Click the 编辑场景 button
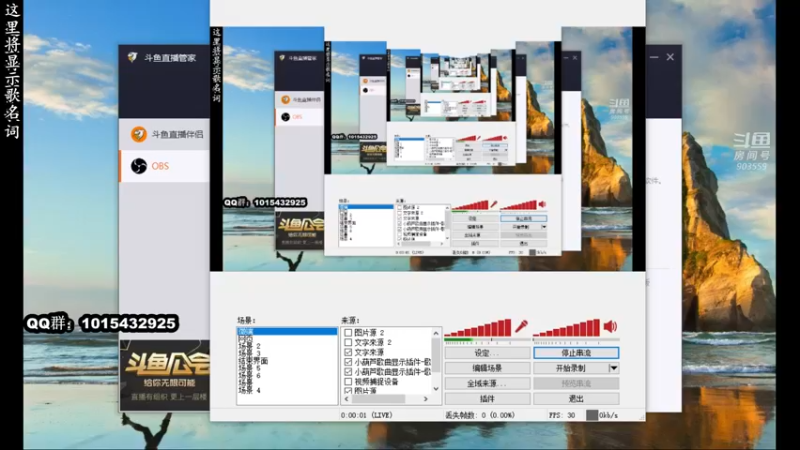Image resolution: width=800 pixels, height=450 pixels. pyautogui.click(x=487, y=368)
